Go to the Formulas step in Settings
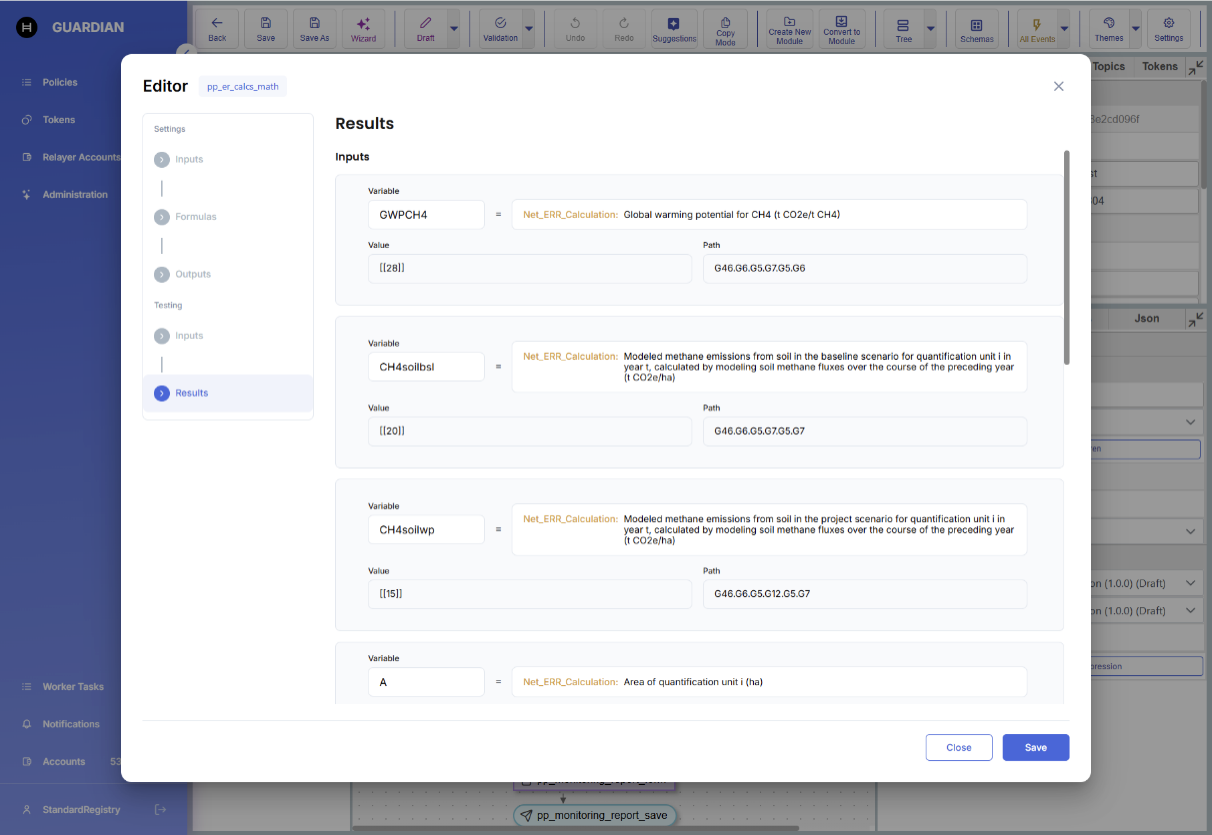The image size is (1212, 835). (x=195, y=217)
